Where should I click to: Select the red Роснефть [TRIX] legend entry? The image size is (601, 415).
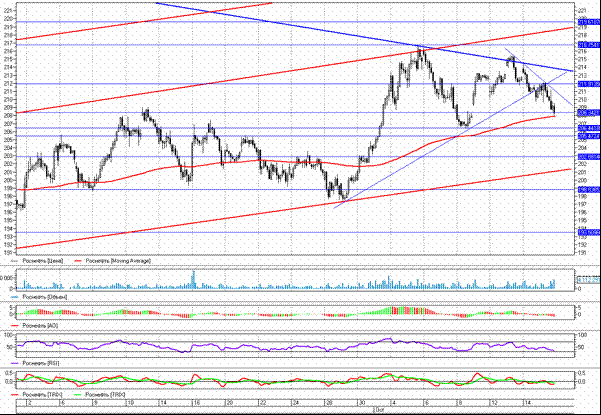(46, 395)
